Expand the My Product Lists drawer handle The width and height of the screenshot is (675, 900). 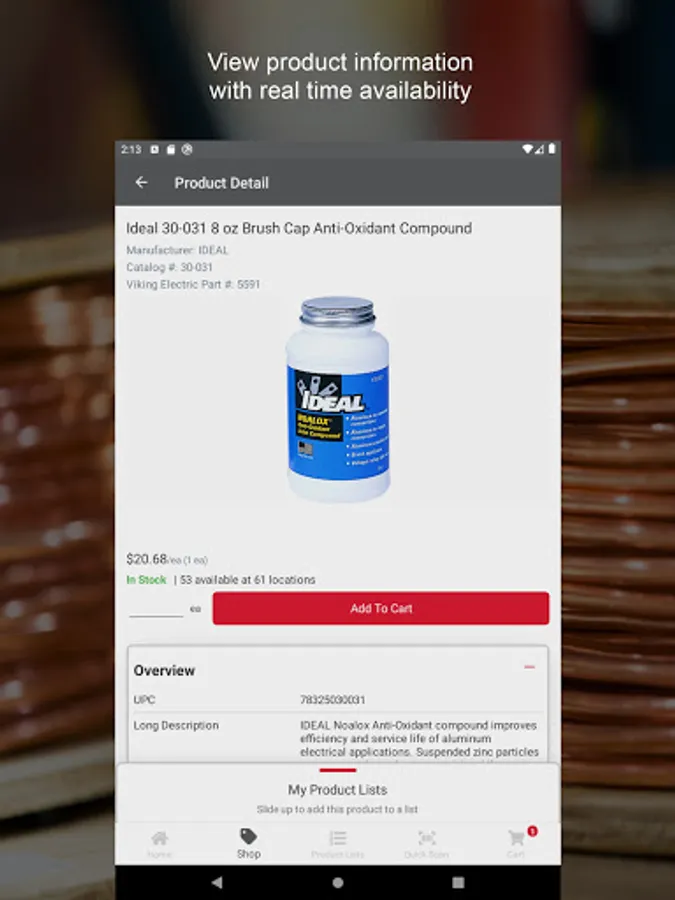[x=338, y=770]
